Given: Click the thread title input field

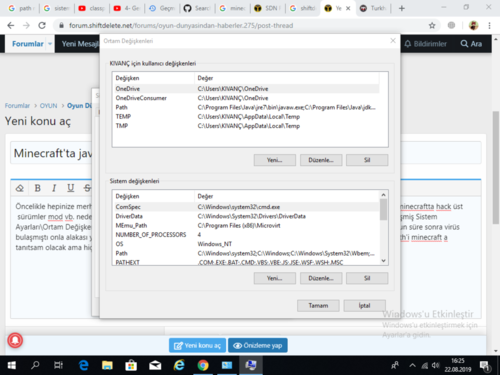Looking at the screenshot, I should click(52, 153).
